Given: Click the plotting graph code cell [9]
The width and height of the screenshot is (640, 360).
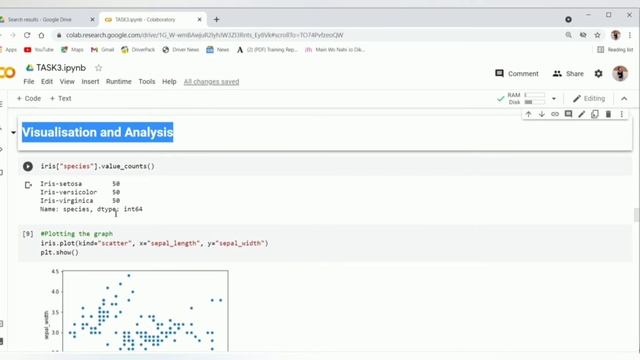Looking at the screenshot, I should pos(324,243).
